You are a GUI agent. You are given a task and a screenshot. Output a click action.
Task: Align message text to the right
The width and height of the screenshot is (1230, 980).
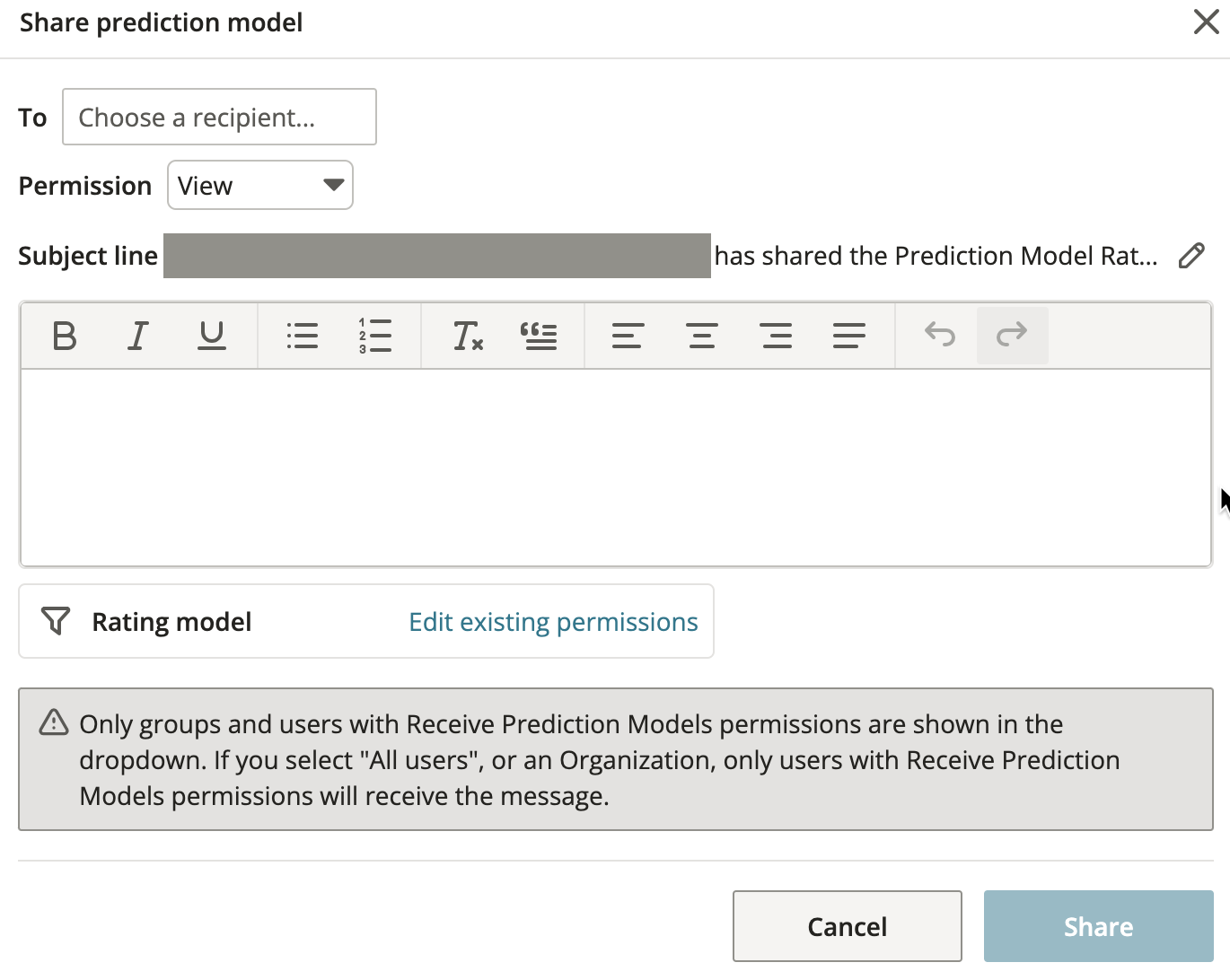[x=776, y=336]
